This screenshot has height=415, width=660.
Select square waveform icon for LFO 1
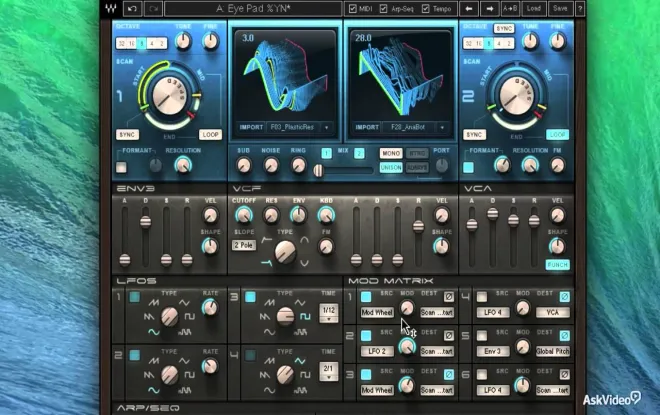coord(190,316)
